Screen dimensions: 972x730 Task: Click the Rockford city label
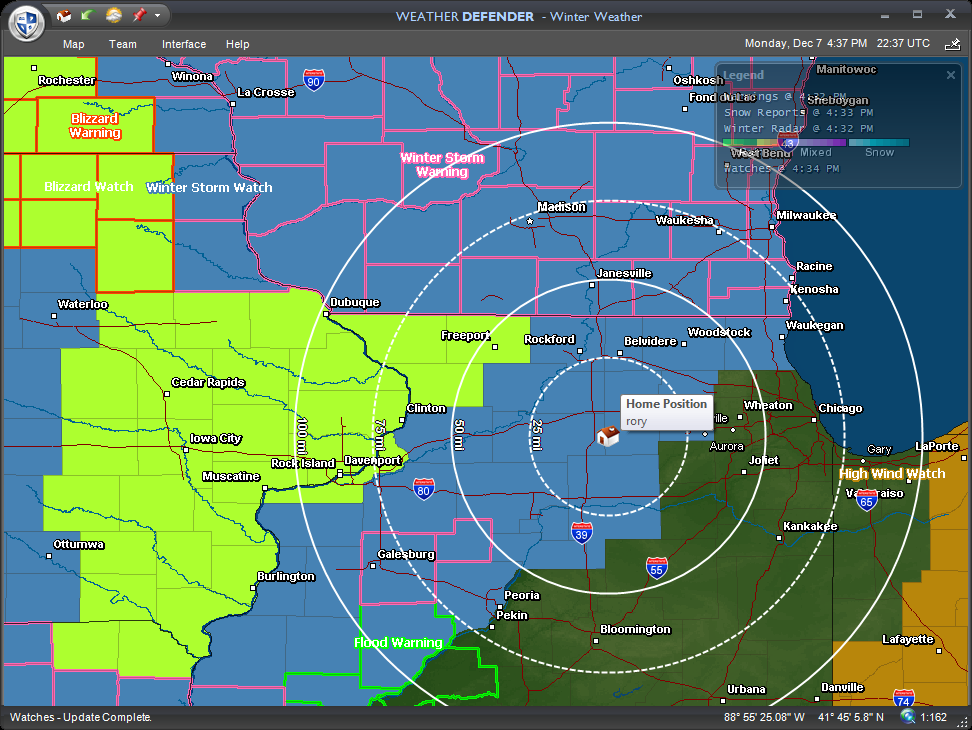tap(549, 339)
